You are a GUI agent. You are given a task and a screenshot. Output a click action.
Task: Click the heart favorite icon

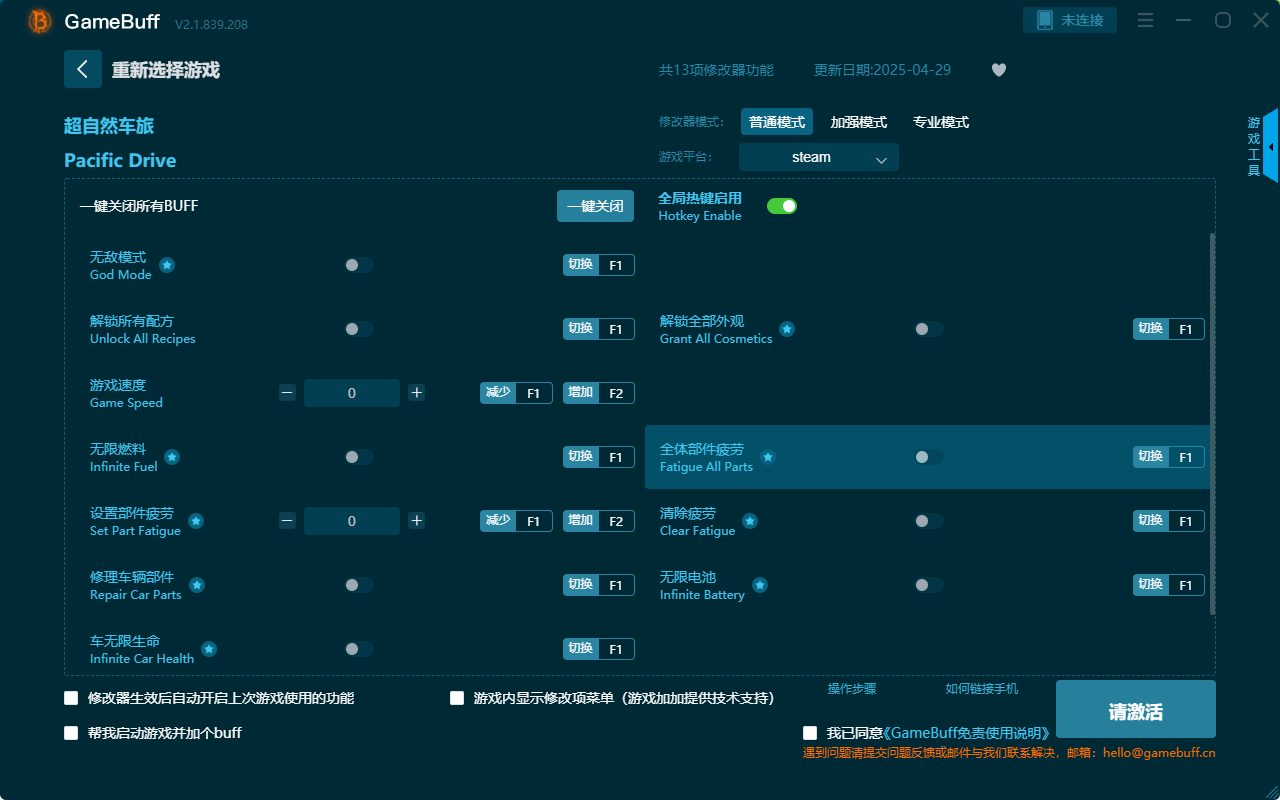[x=998, y=70]
